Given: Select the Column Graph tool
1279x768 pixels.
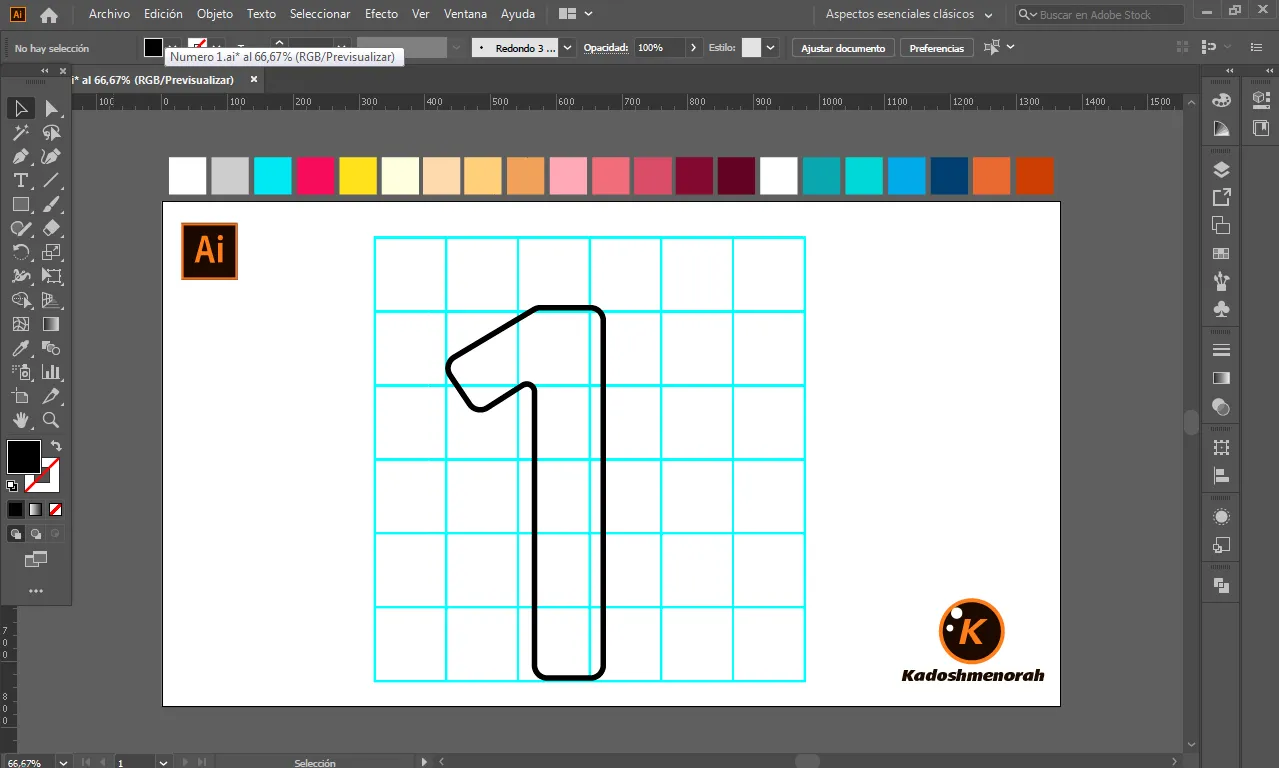Looking at the screenshot, I should click(x=51, y=372).
